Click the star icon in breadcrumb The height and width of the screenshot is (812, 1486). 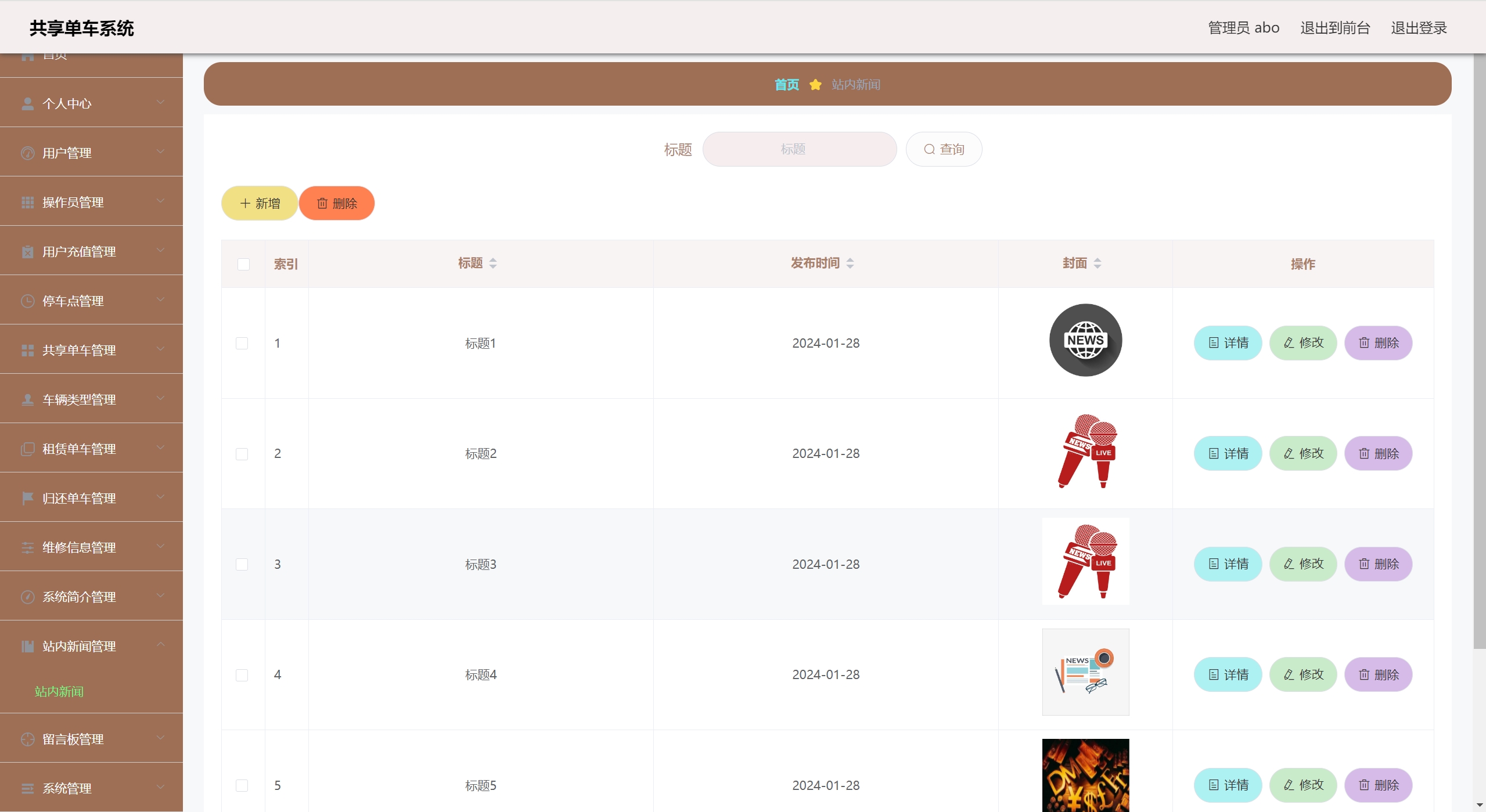pos(815,85)
